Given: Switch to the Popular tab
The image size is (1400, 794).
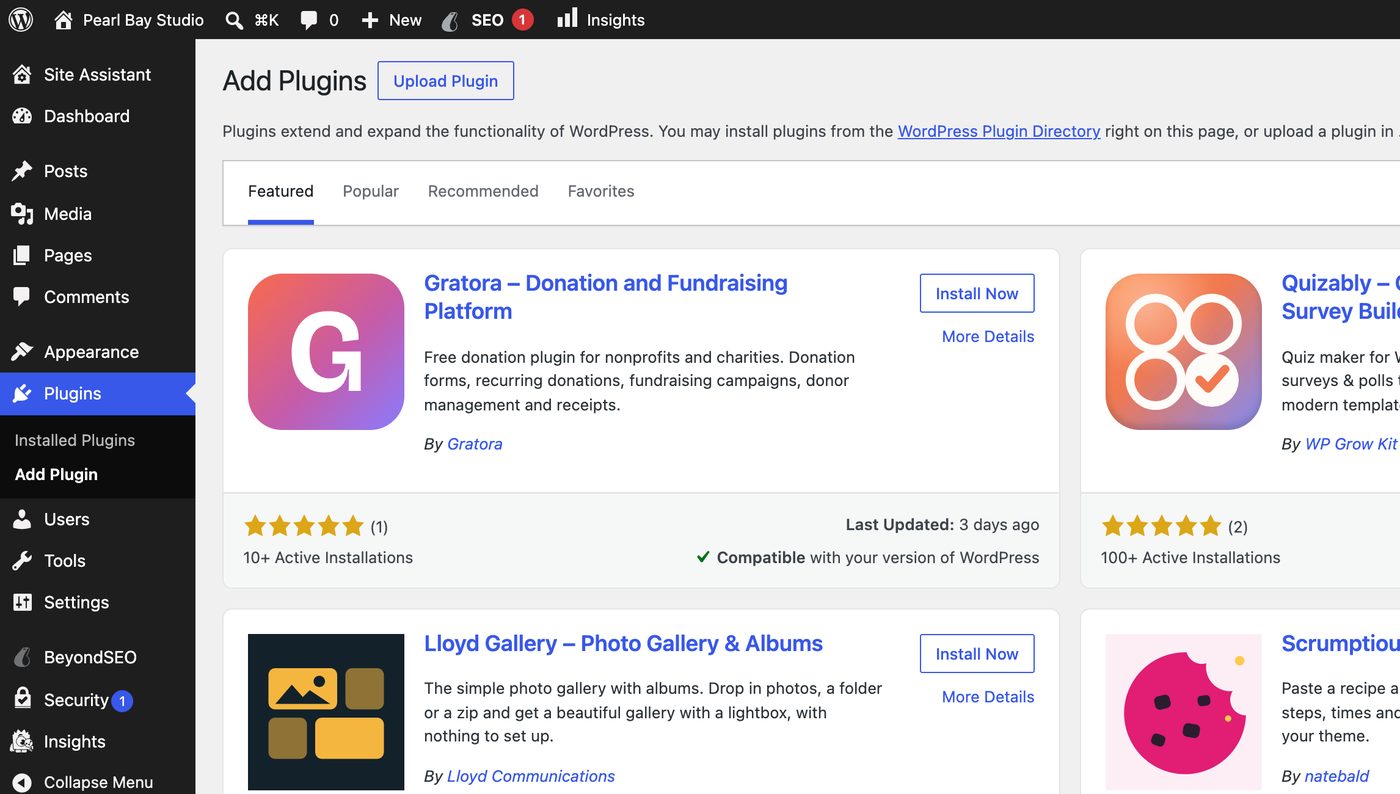Looking at the screenshot, I should point(370,191).
